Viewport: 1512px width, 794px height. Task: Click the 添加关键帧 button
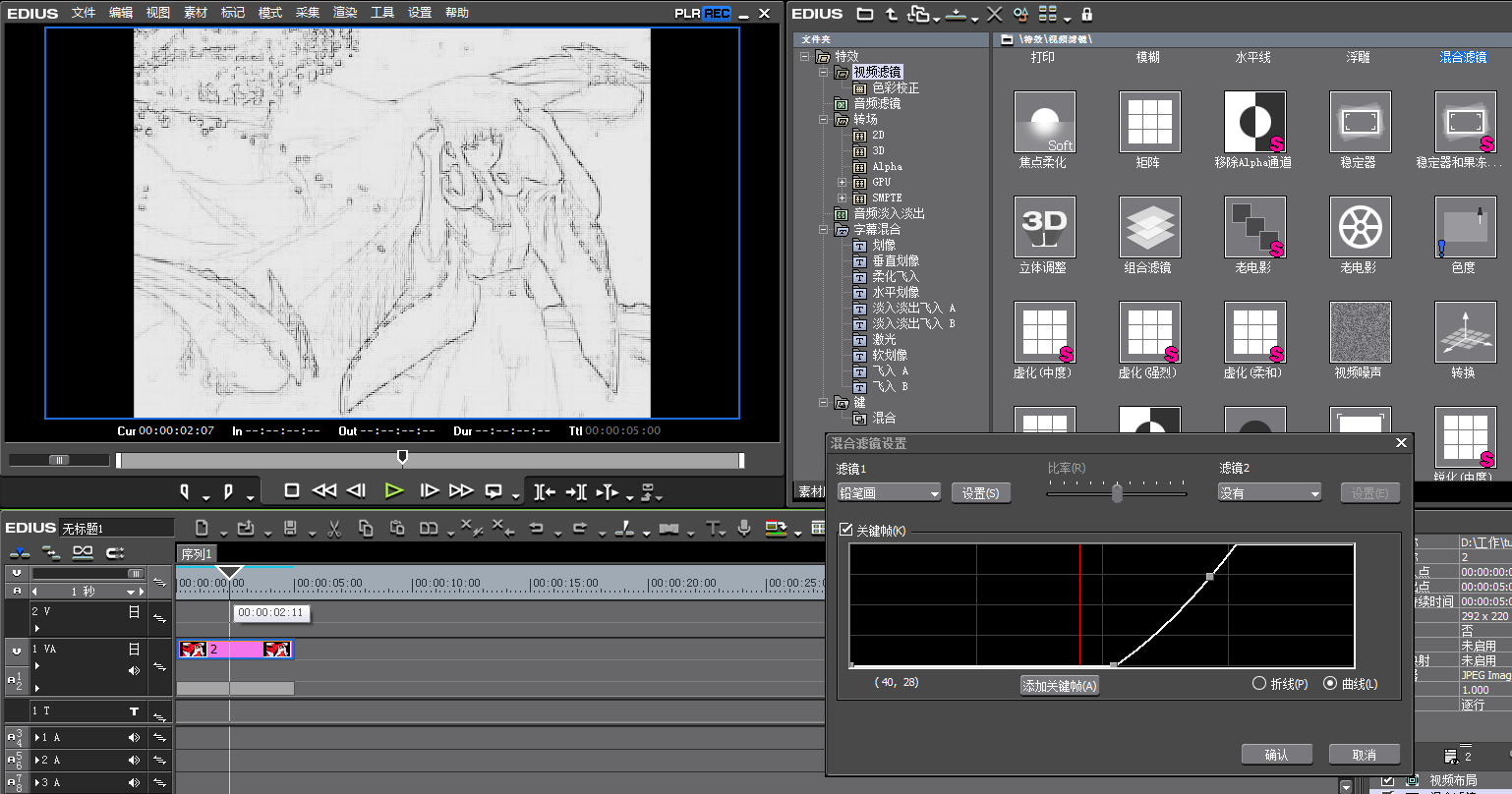pyautogui.click(x=1059, y=686)
